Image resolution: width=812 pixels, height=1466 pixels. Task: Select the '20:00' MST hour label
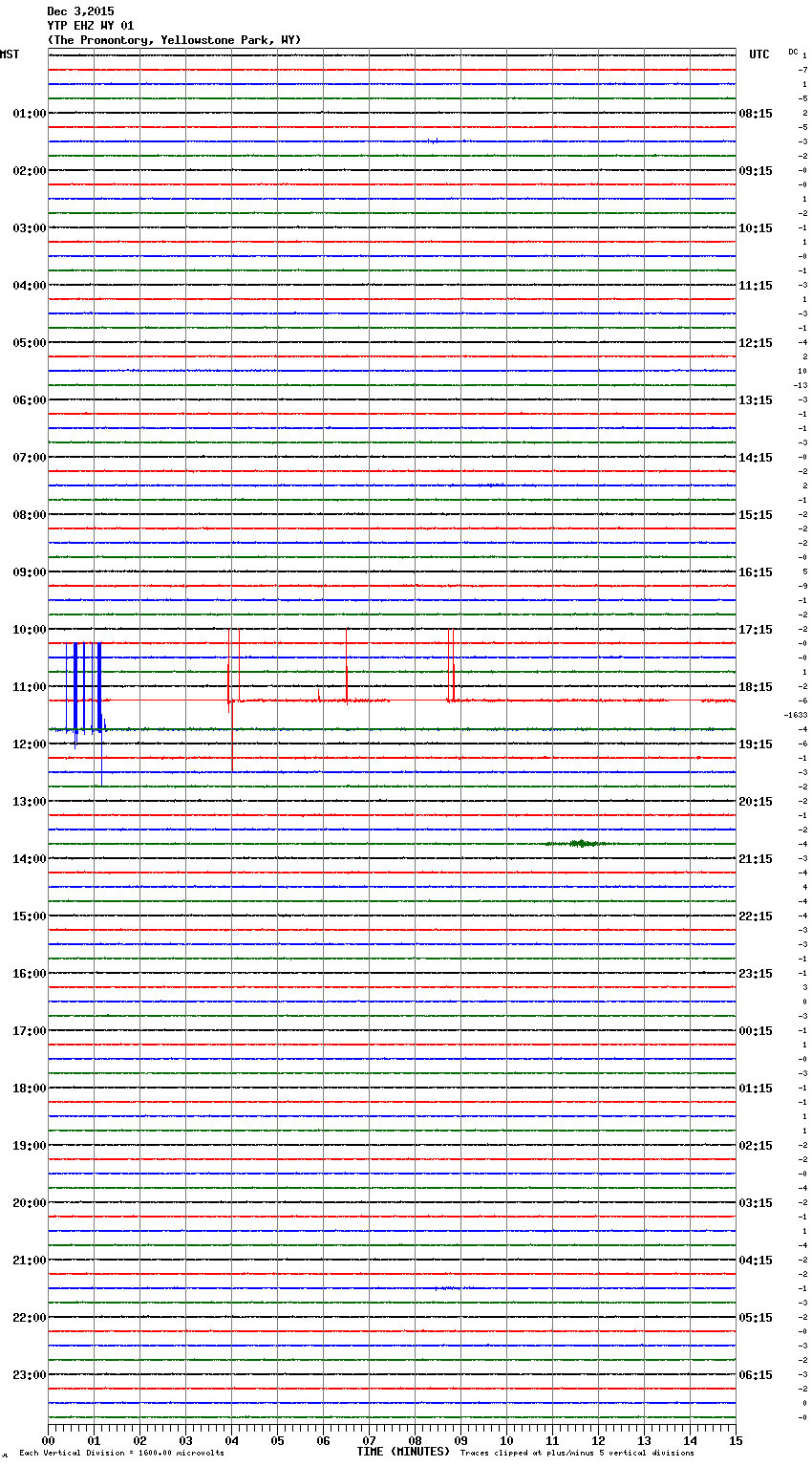[29, 1203]
